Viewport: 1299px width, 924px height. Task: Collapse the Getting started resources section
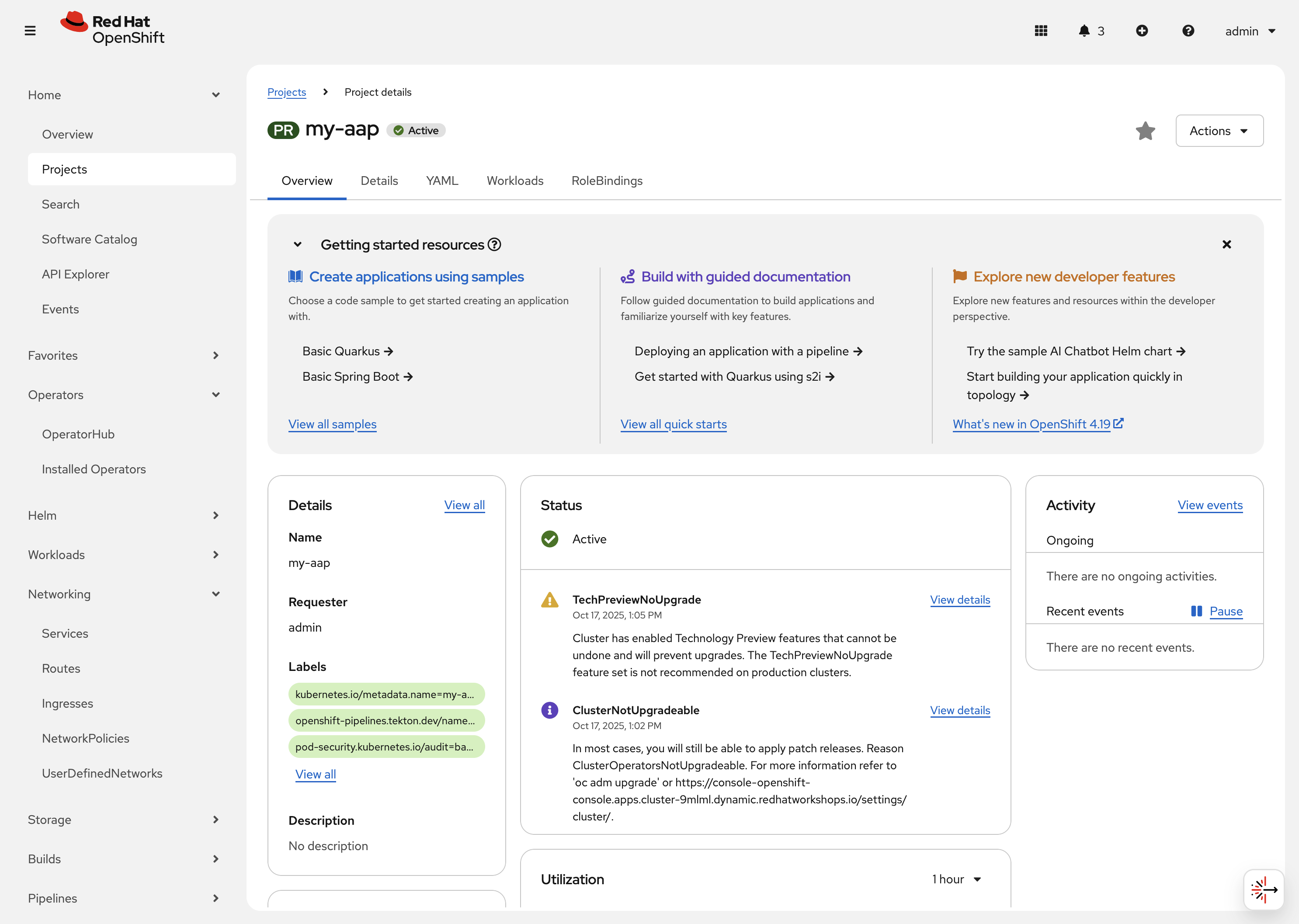coord(298,245)
